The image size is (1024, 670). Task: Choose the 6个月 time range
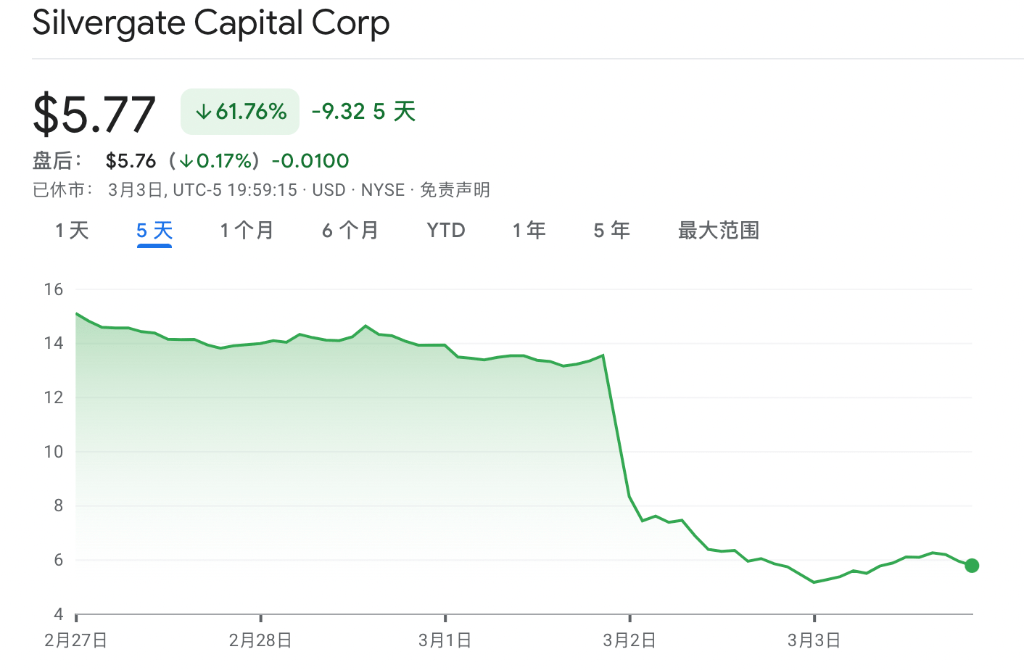(350, 231)
